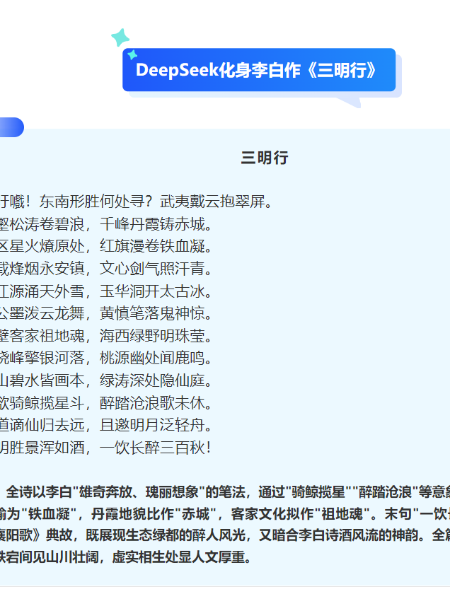This screenshot has width=450, height=594.
Task: Click the verse 黄慎笔落鬼神惊
Action: point(156,313)
